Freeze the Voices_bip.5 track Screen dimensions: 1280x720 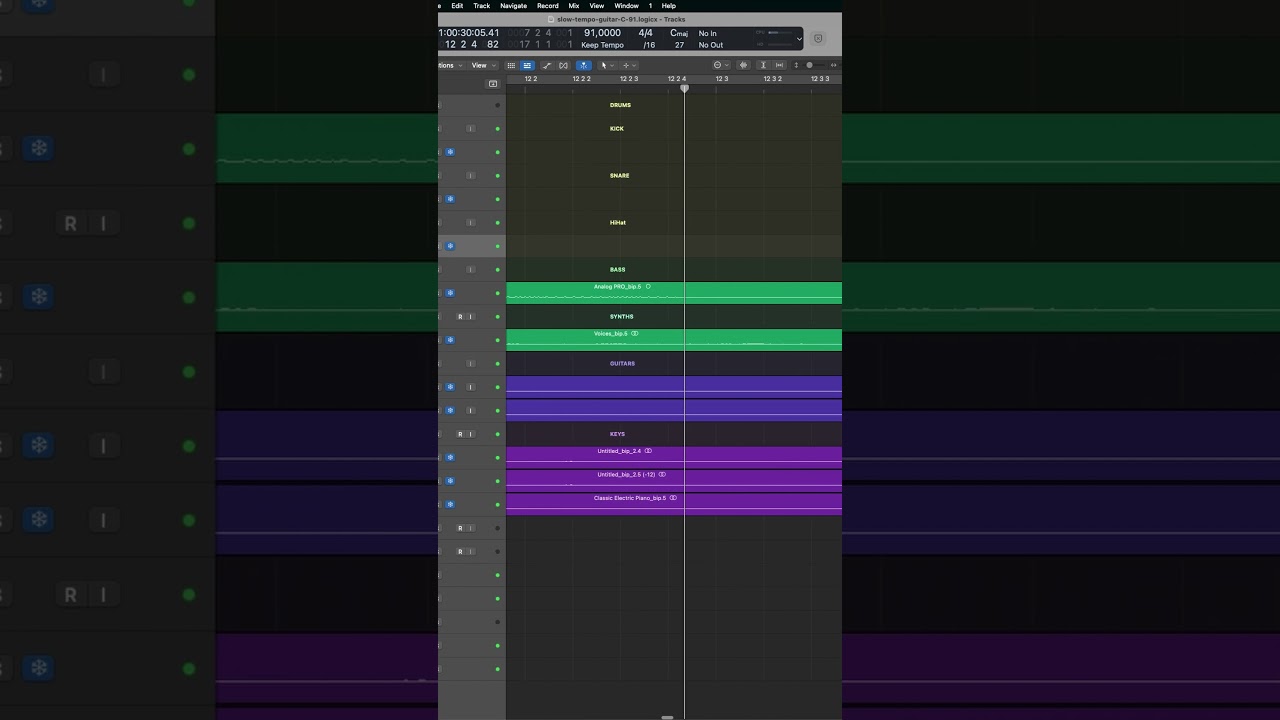[x=450, y=340]
